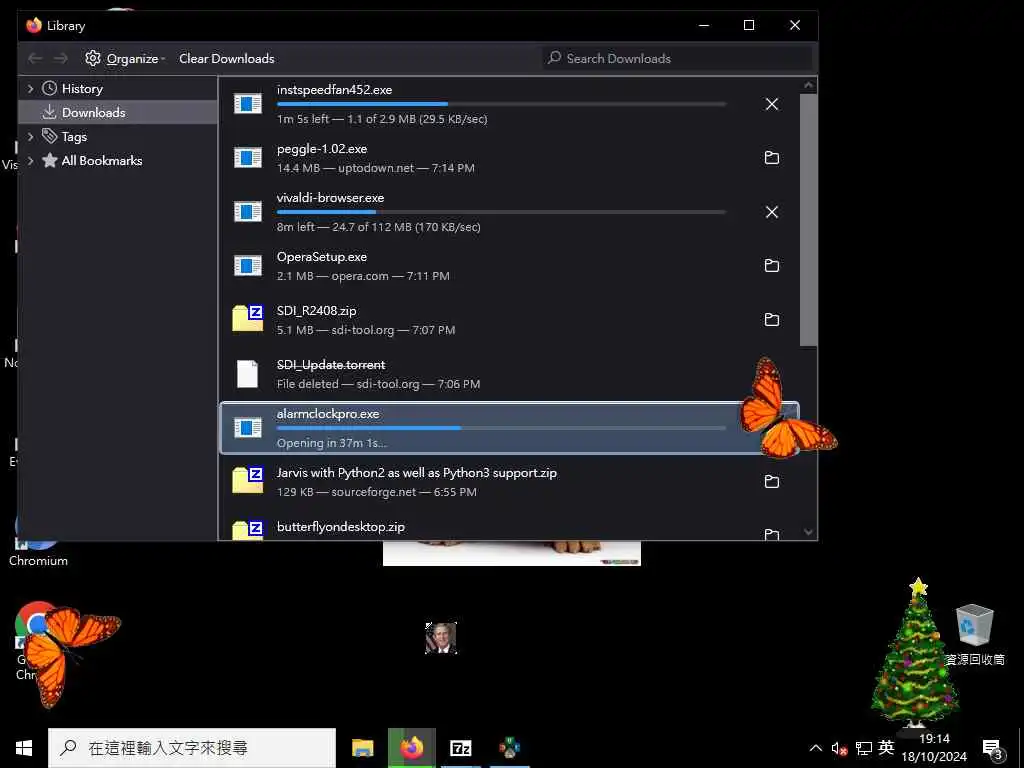Go forward with the right arrow button
The image size is (1024, 768).
click(x=61, y=59)
